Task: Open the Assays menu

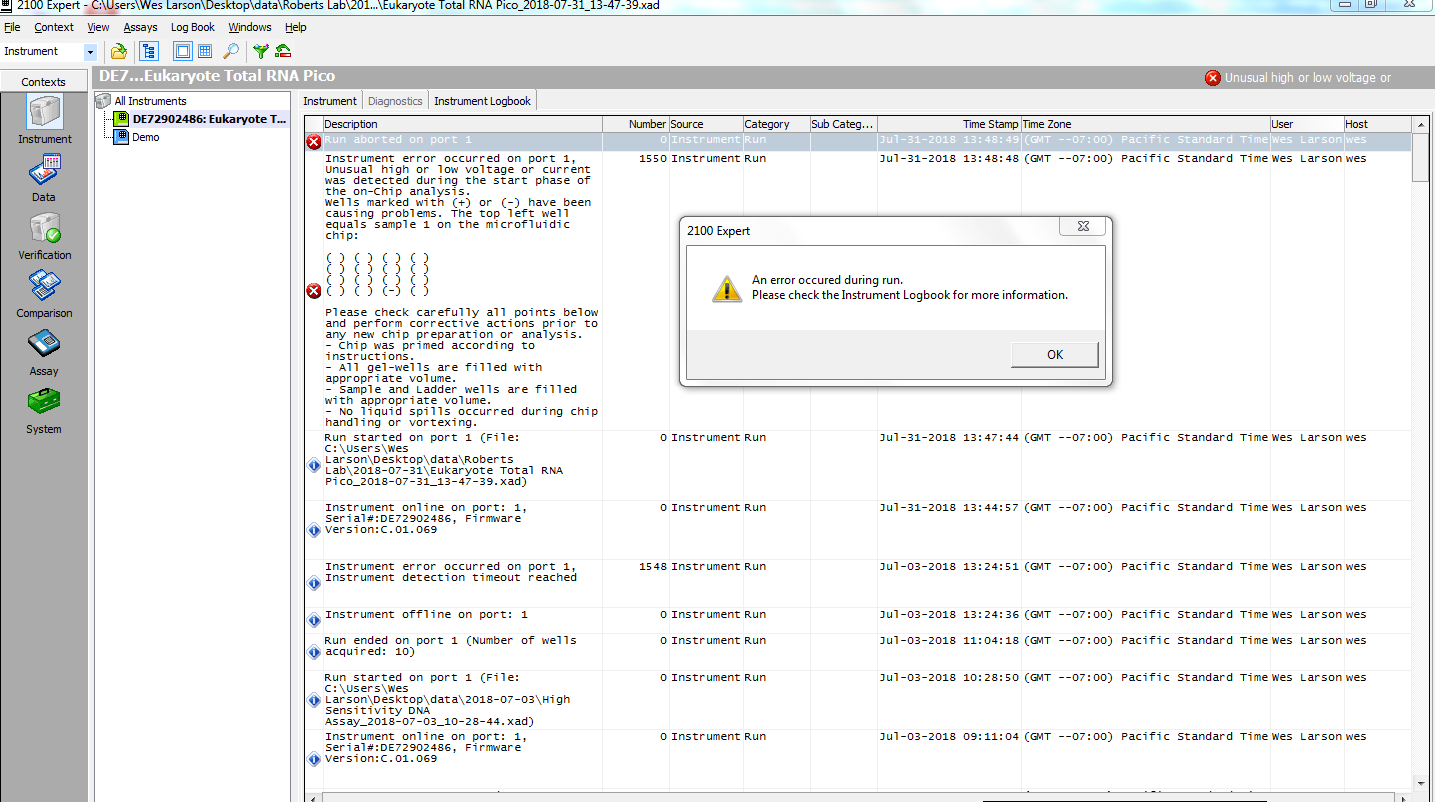Action: click(x=140, y=27)
